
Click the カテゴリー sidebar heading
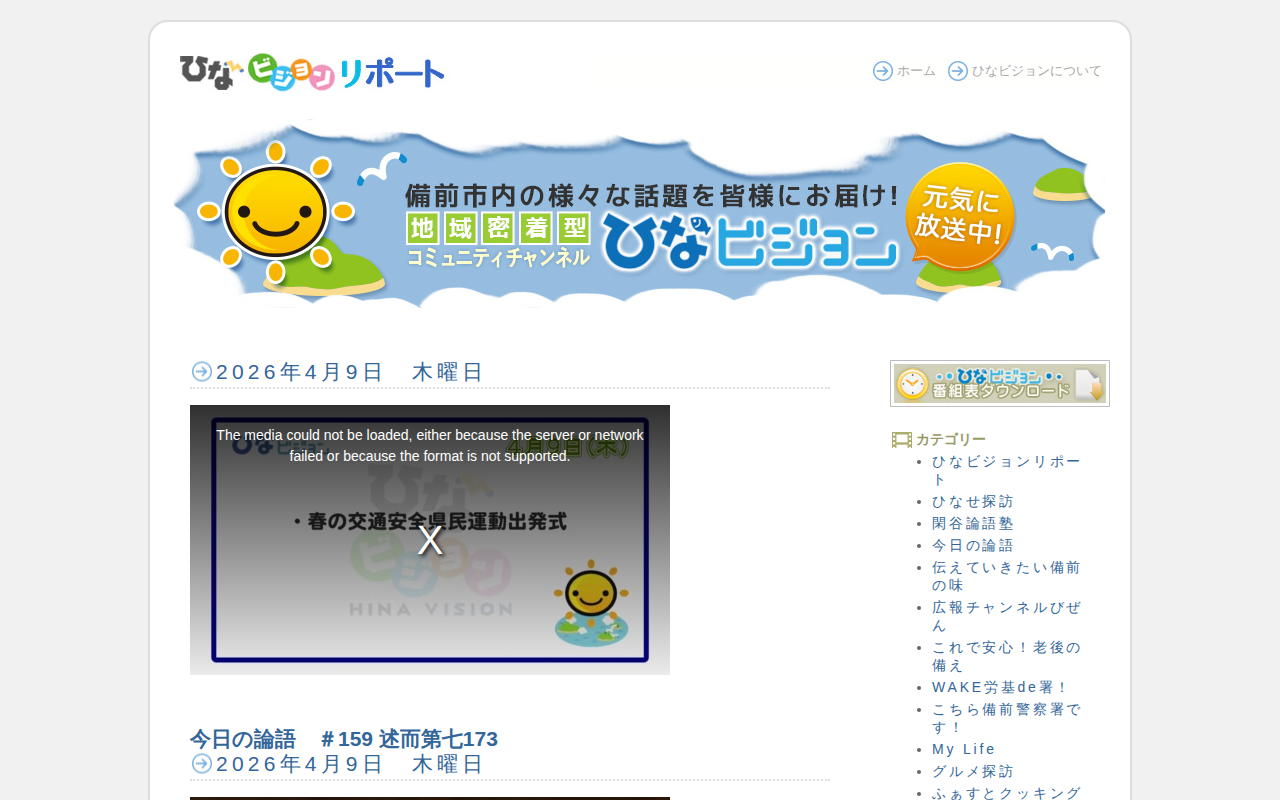point(951,439)
